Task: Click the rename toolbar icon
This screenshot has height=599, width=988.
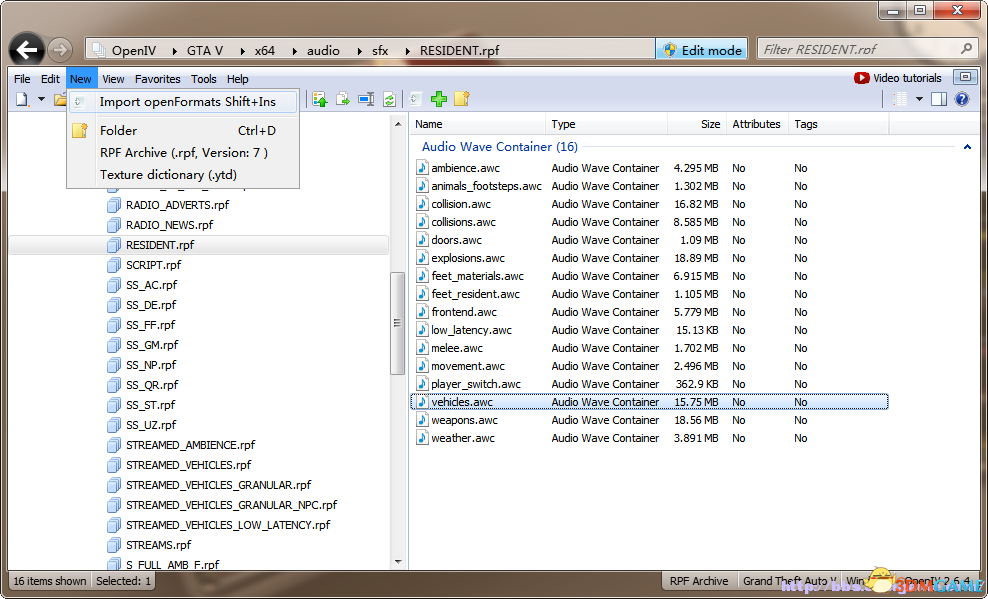Action: [366, 99]
